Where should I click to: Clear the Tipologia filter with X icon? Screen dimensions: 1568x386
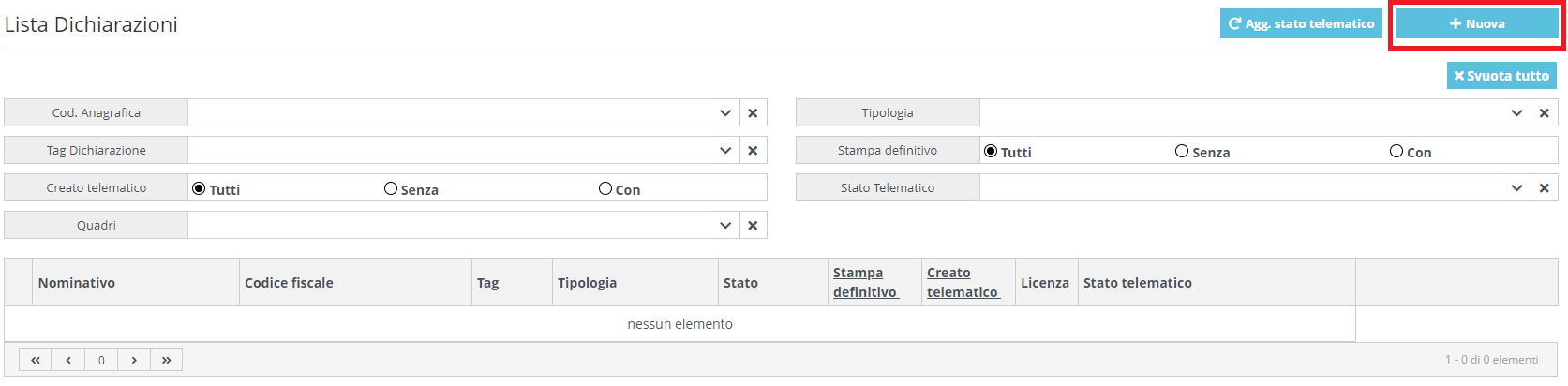[1545, 113]
